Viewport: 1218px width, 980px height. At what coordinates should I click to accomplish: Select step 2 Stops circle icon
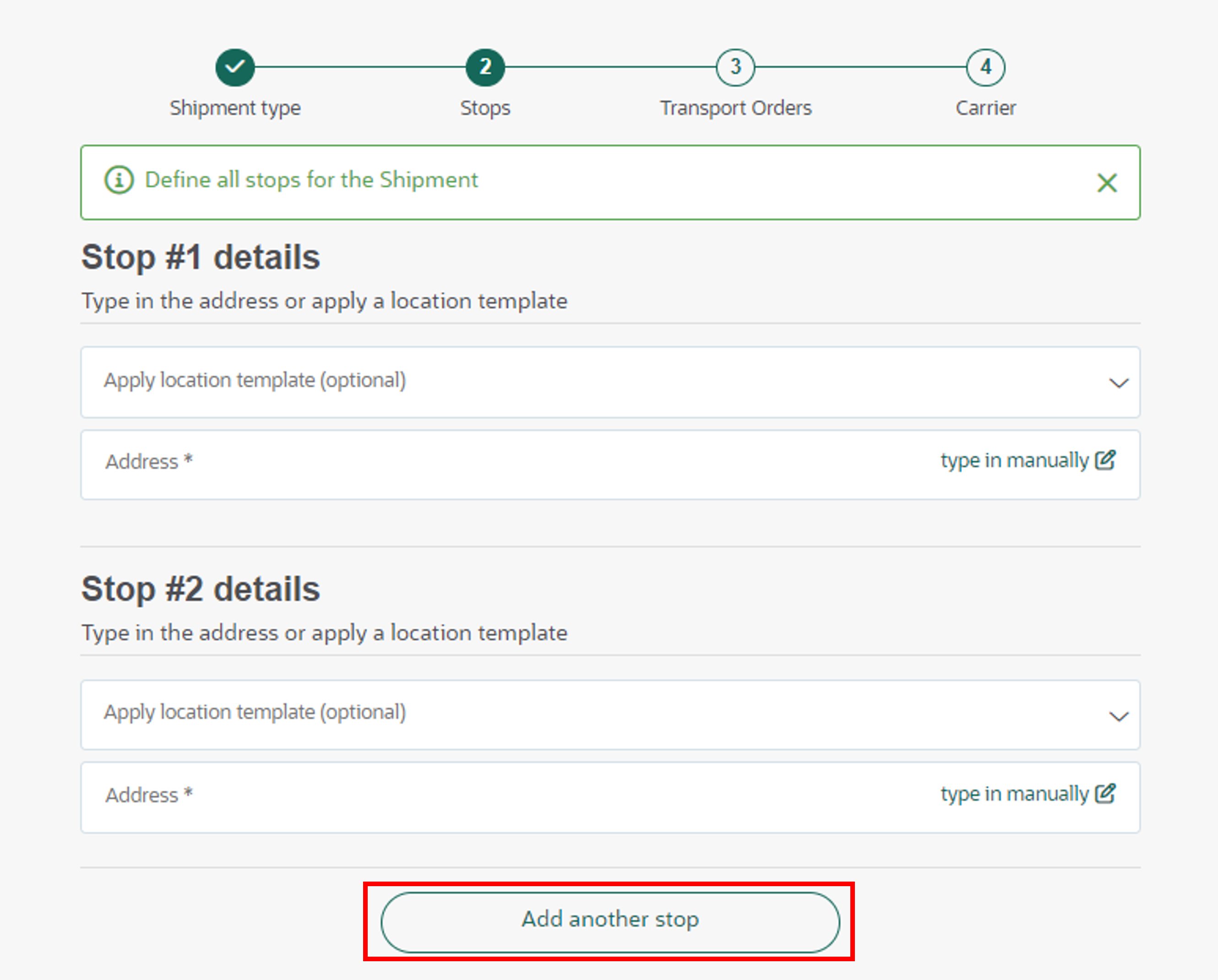(x=485, y=67)
